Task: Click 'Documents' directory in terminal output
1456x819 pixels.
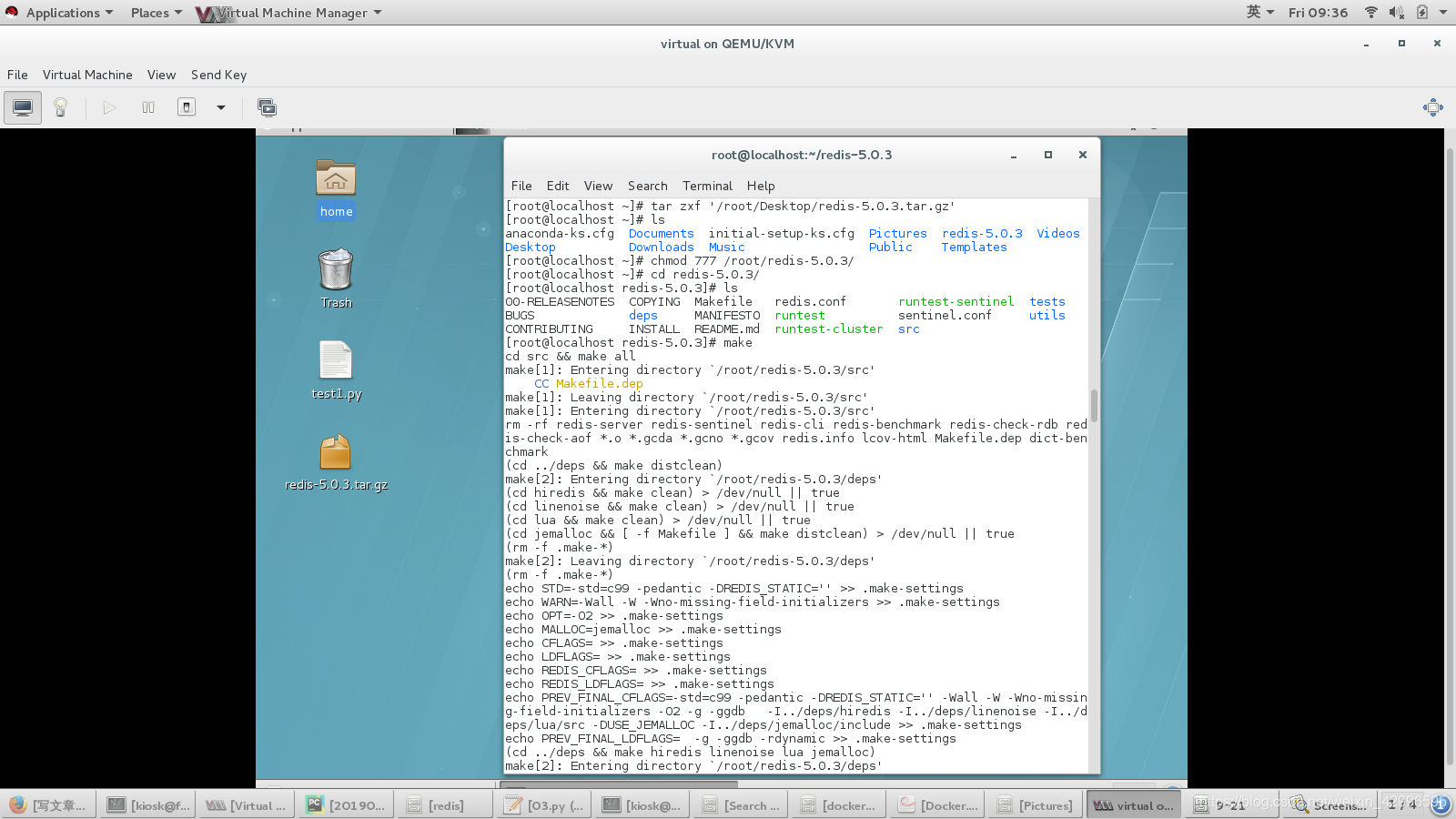Action: [x=661, y=234]
